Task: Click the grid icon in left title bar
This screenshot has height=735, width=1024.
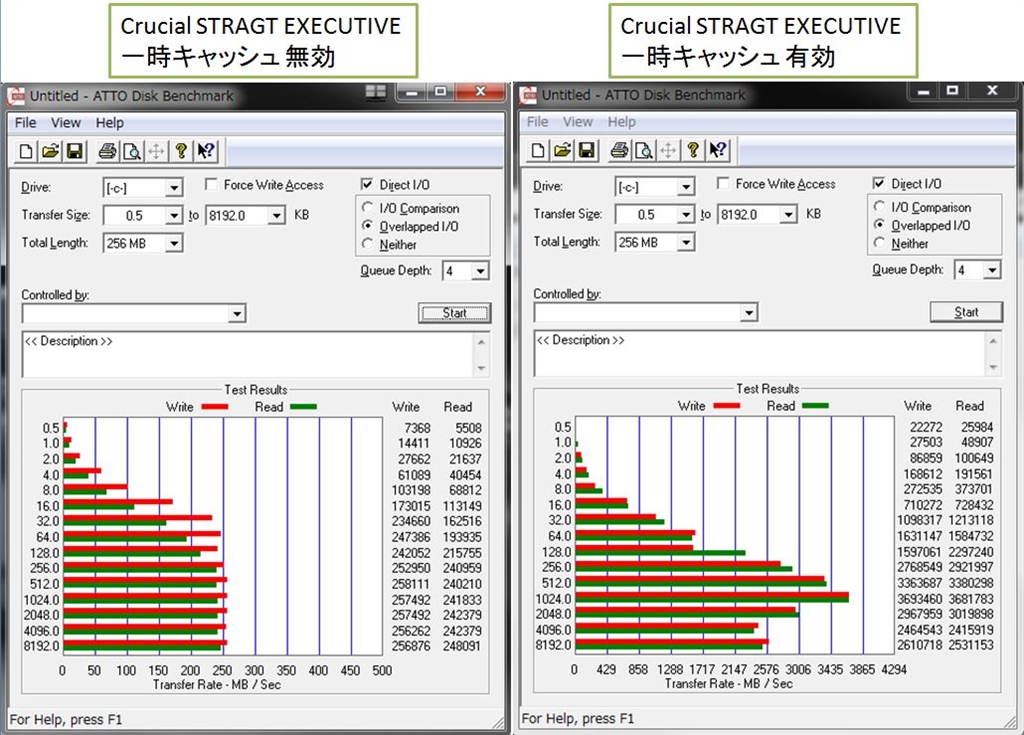Action: (376, 91)
